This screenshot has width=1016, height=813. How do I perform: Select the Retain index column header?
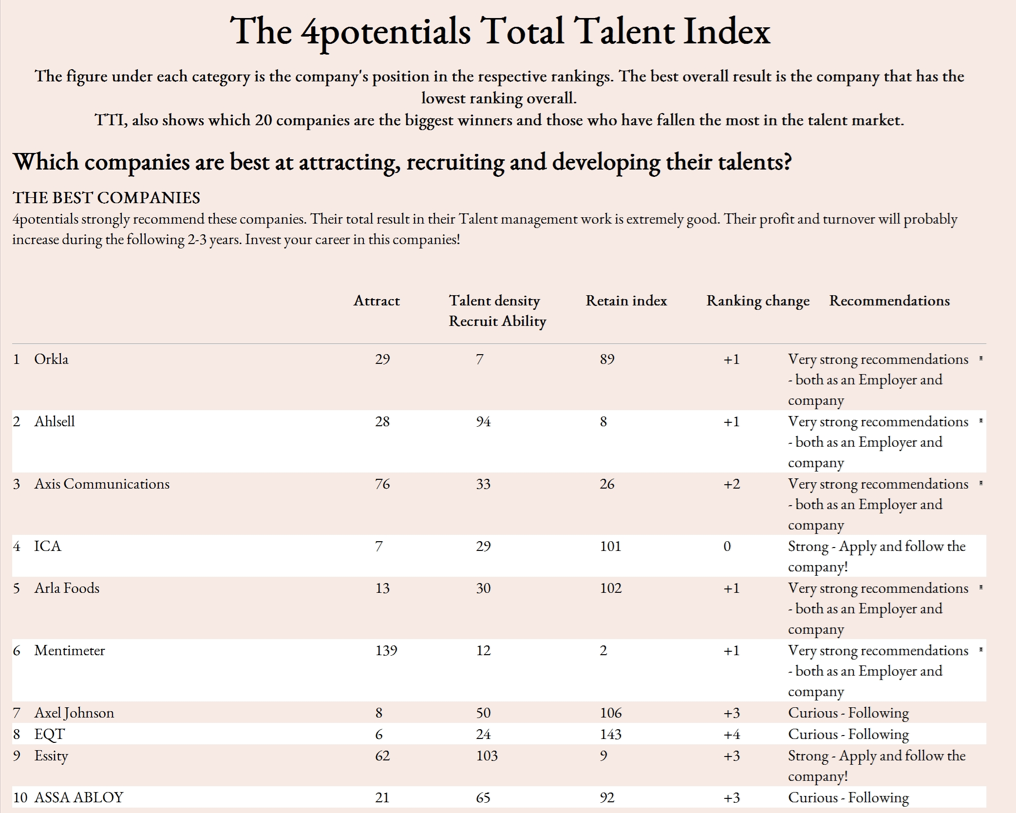pos(626,301)
